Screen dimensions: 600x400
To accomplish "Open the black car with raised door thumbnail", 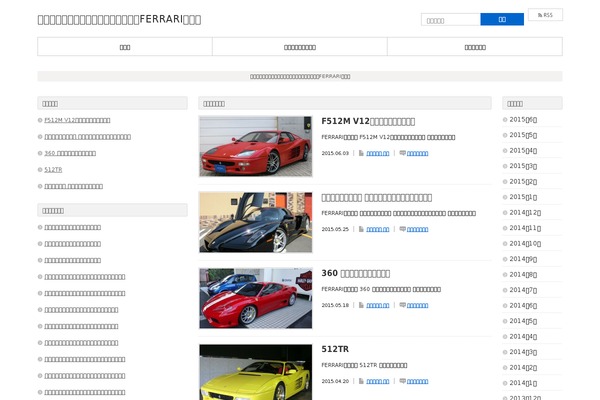I will coord(256,222).
